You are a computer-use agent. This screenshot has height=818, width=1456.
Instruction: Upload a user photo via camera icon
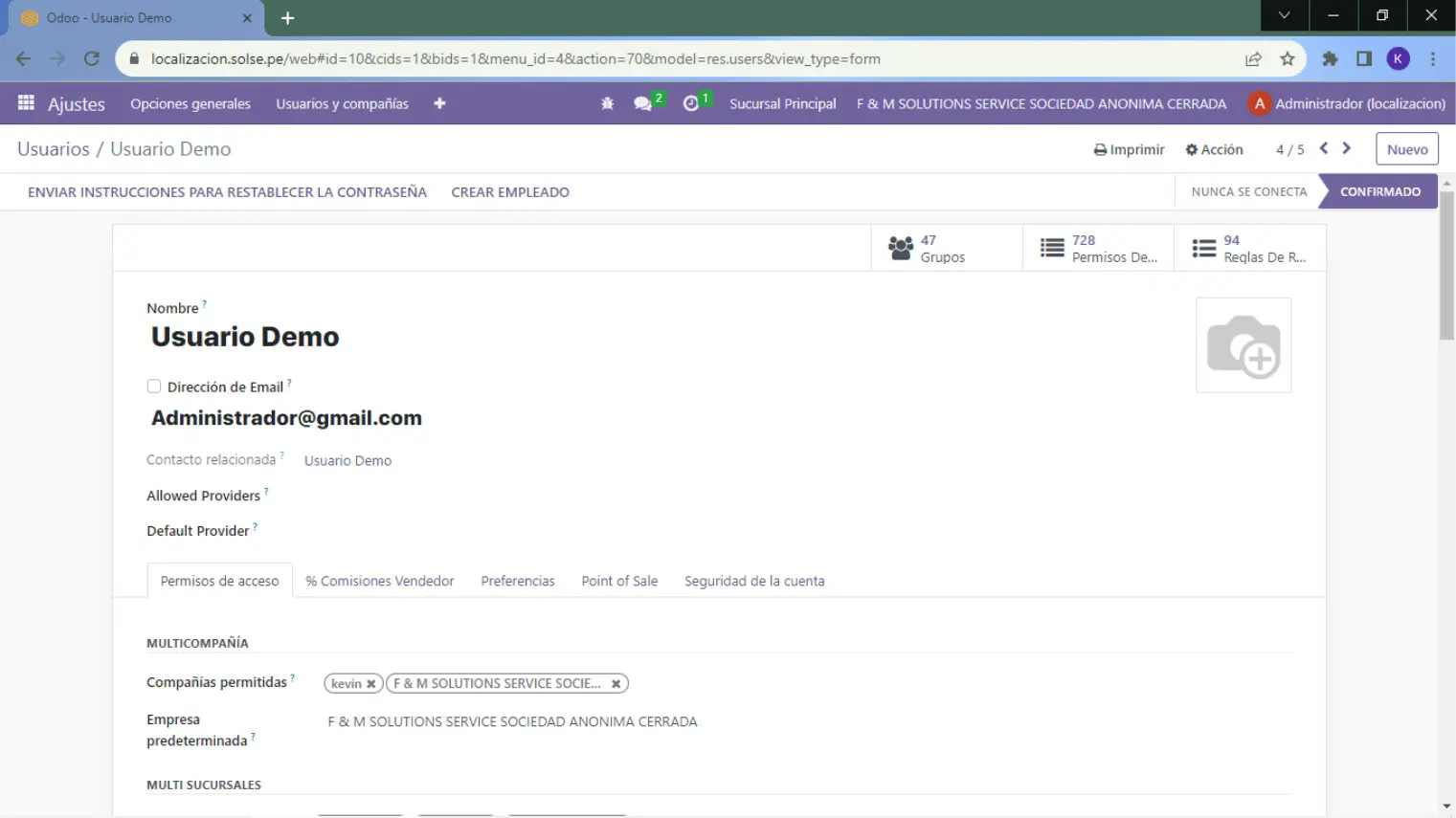[1243, 345]
